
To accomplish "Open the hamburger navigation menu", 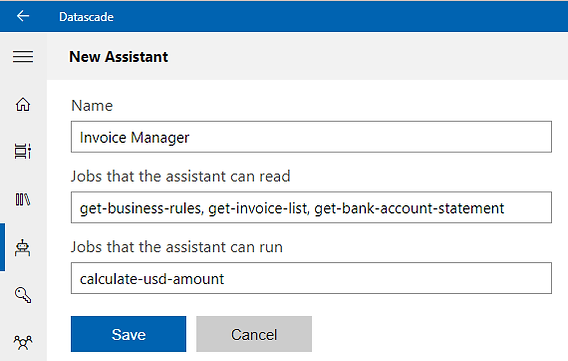I will pyautogui.click(x=23, y=56).
